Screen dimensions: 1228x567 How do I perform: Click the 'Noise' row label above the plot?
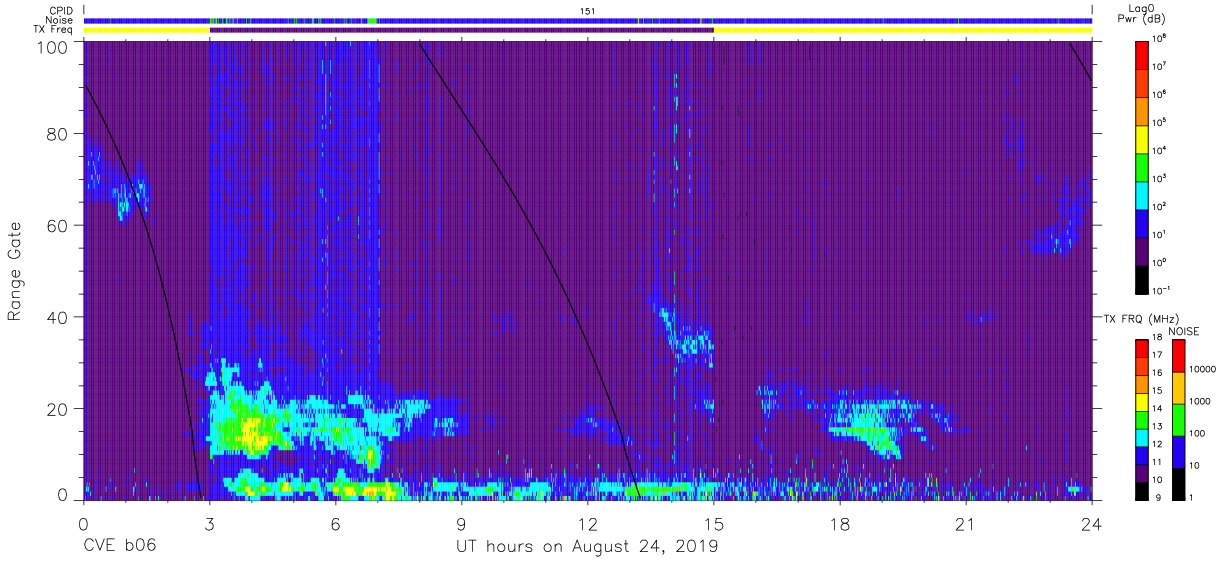pyautogui.click(x=59, y=20)
